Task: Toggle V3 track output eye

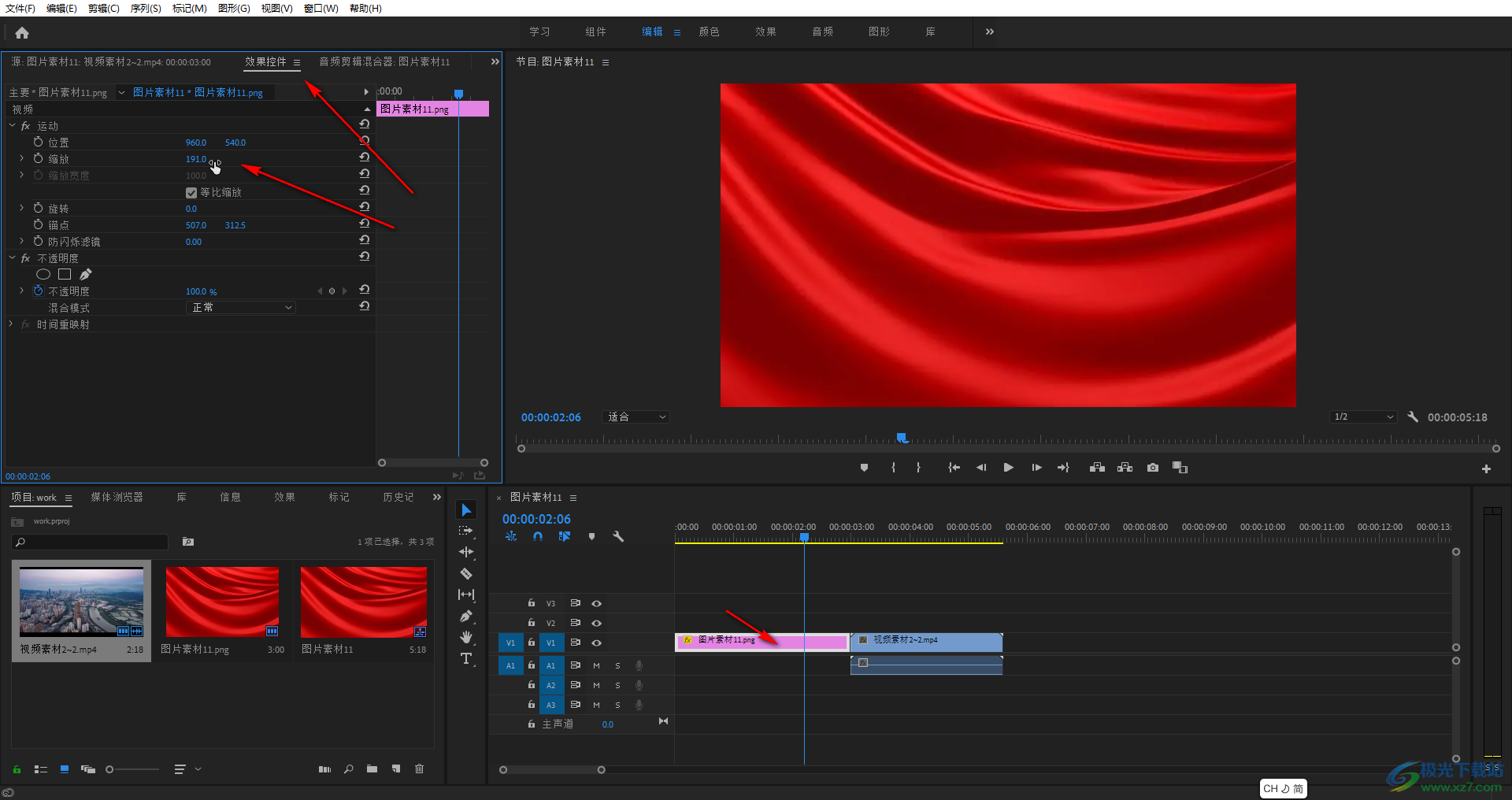Action: point(597,603)
